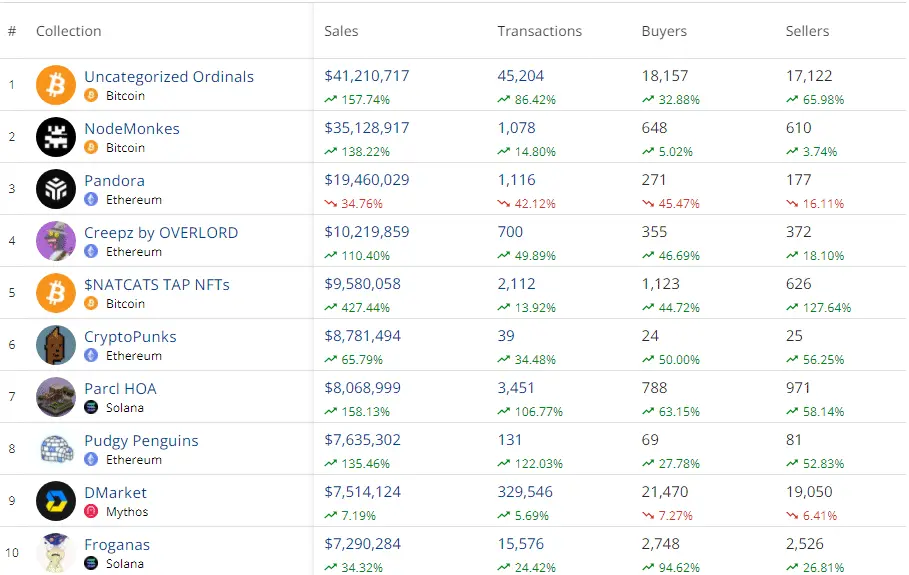The height and width of the screenshot is (575, 909).
Task: Click the sellers count 19,050
Action: pos(809,492)
